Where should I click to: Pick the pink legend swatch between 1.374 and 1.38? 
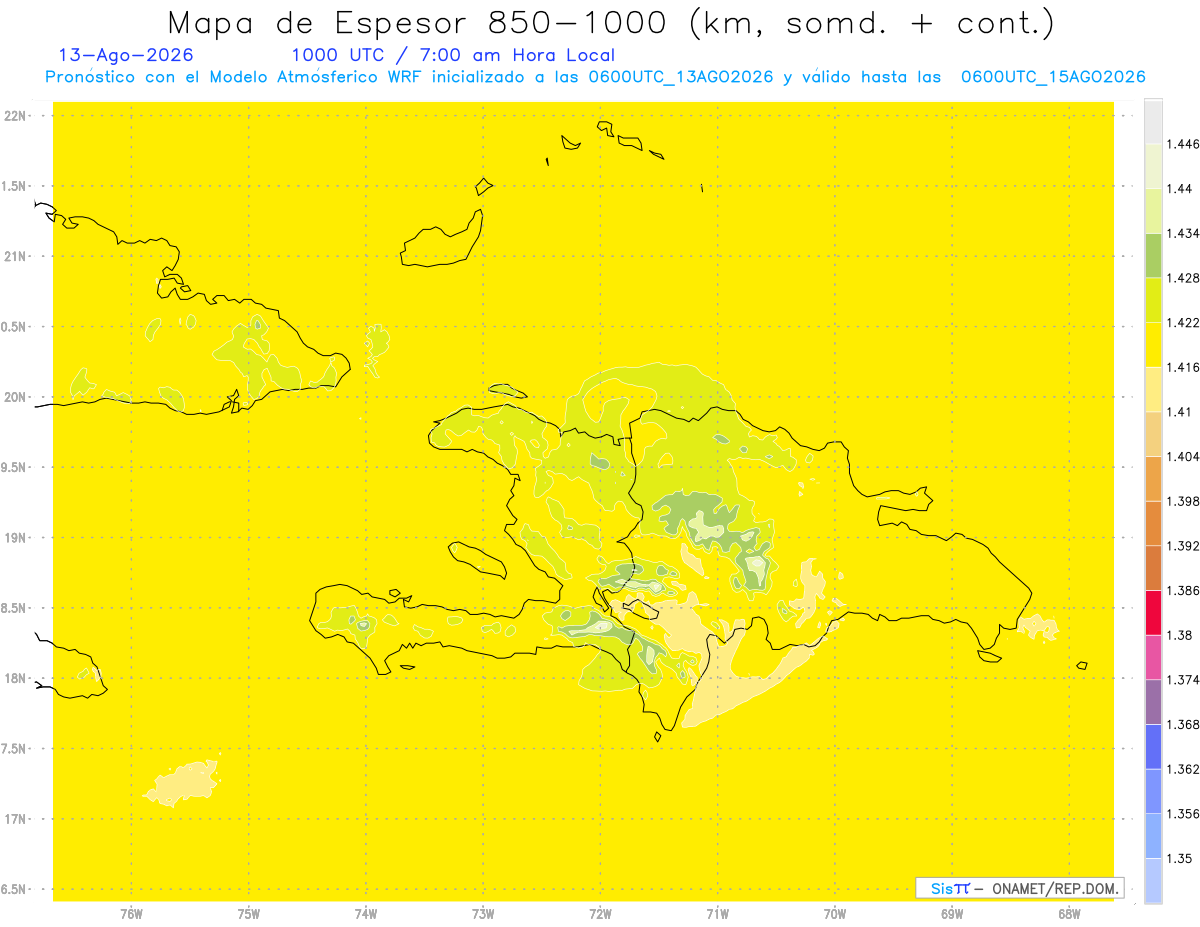(x=1153, y=657)
